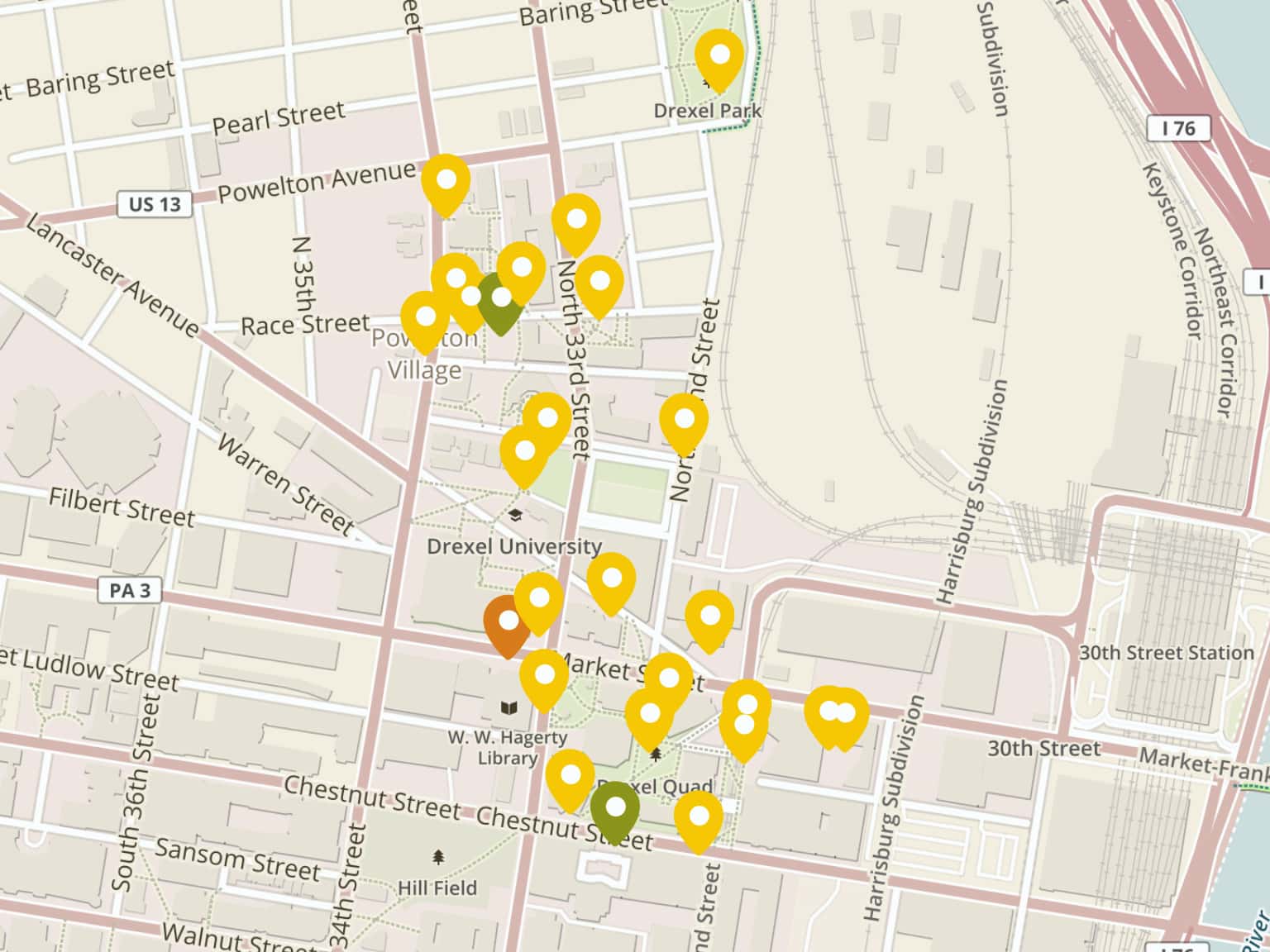
Task: Click the US 13 route shield
Action: pyautogui.click(x=155, y=204)
